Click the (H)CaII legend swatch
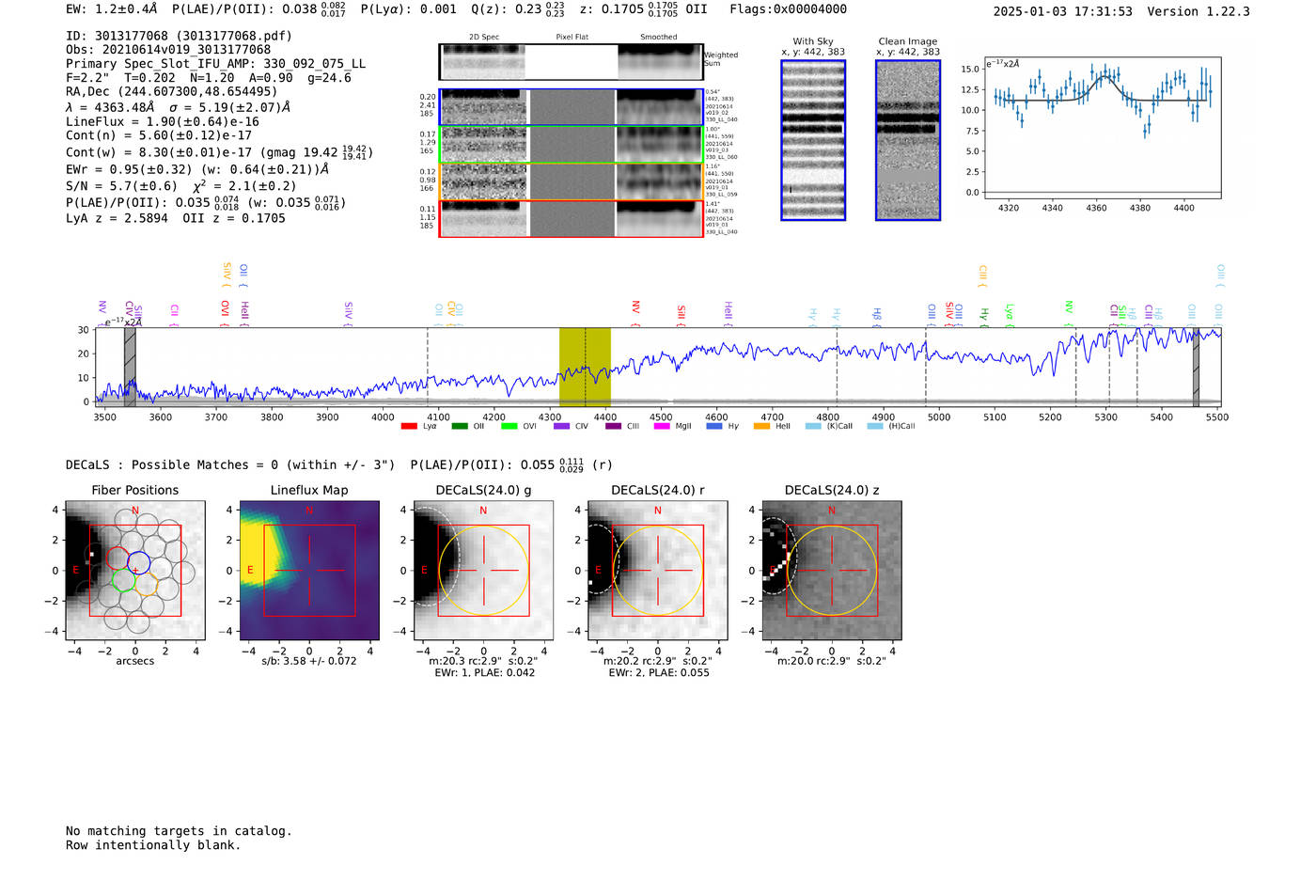Image resolution: width=1316 pixels, height=896 pixels. pos(875,427)
